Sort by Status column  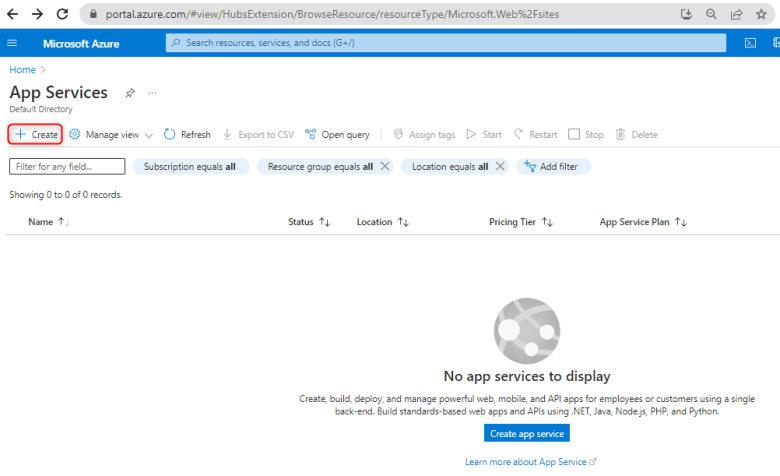coord(309,222)
